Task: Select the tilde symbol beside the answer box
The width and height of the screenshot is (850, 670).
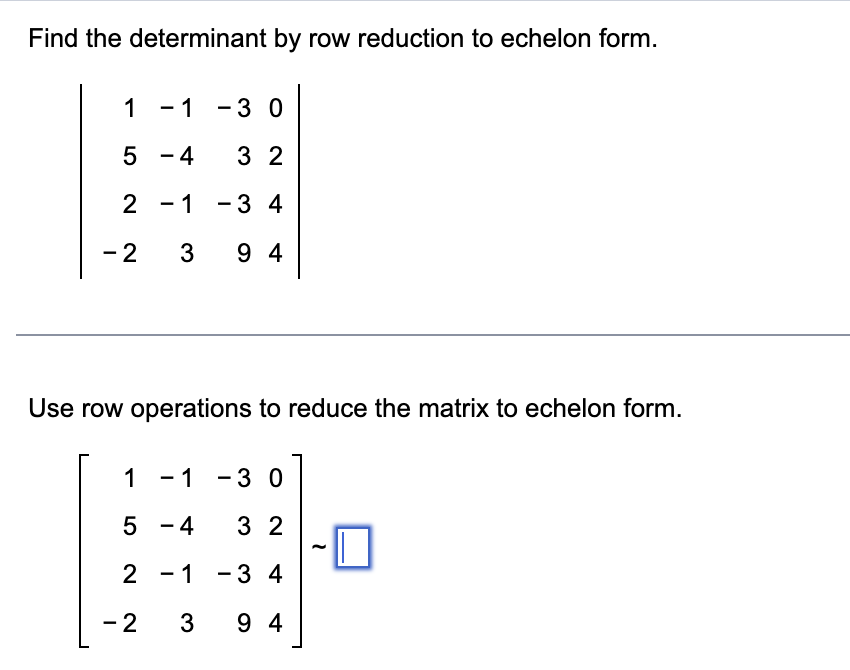Action: tap(316, 548)
